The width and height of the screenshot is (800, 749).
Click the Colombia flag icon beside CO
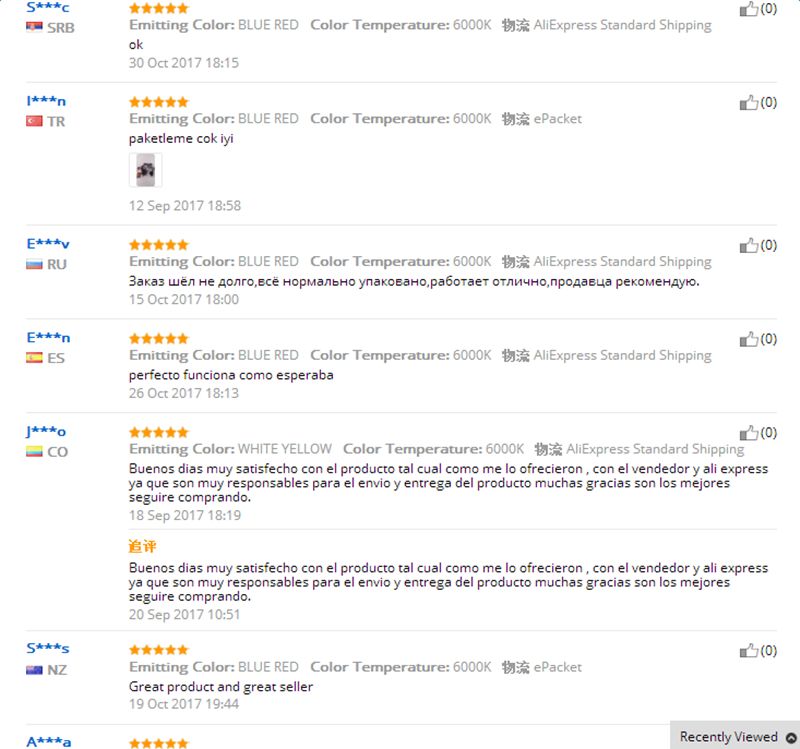coord(34,452)
